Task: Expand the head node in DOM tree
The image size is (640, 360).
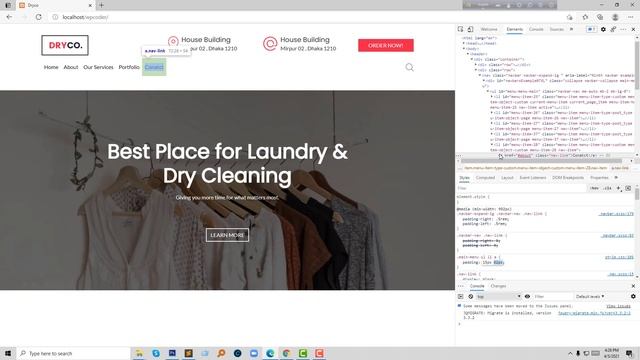Action: click(x=464, y=43)
